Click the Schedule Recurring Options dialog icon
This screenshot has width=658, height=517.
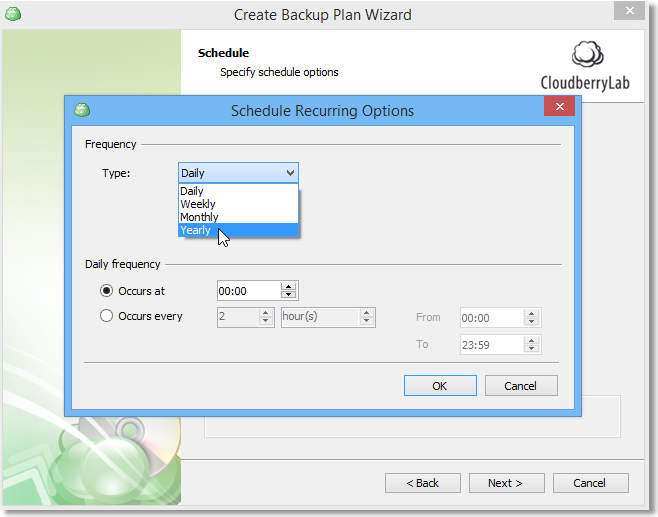(83, 110)
